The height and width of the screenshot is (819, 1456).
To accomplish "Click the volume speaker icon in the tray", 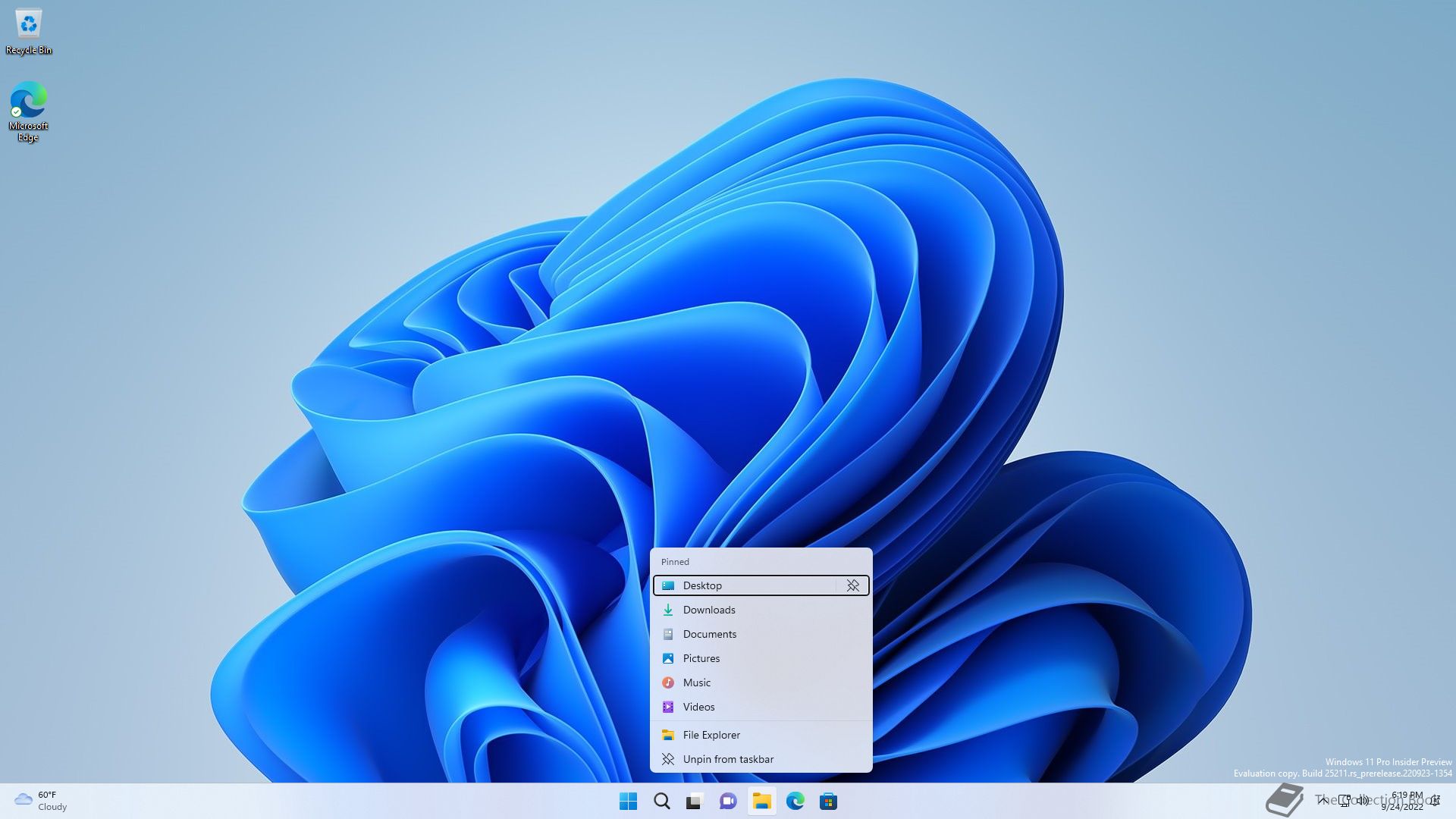I will pyautogui.click(x=1363, y=800).
